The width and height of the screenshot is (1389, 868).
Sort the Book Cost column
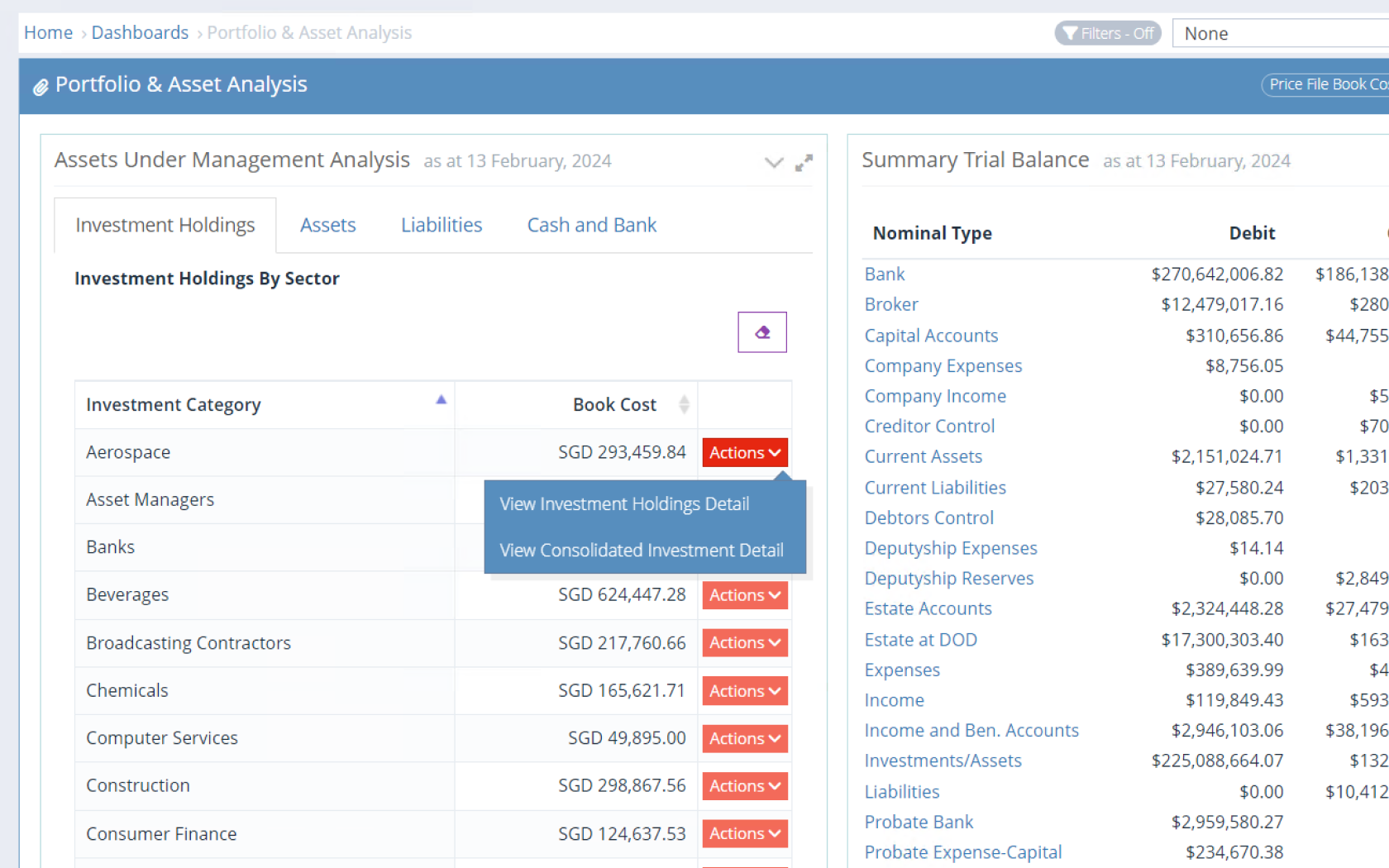(x=683, y=404)
